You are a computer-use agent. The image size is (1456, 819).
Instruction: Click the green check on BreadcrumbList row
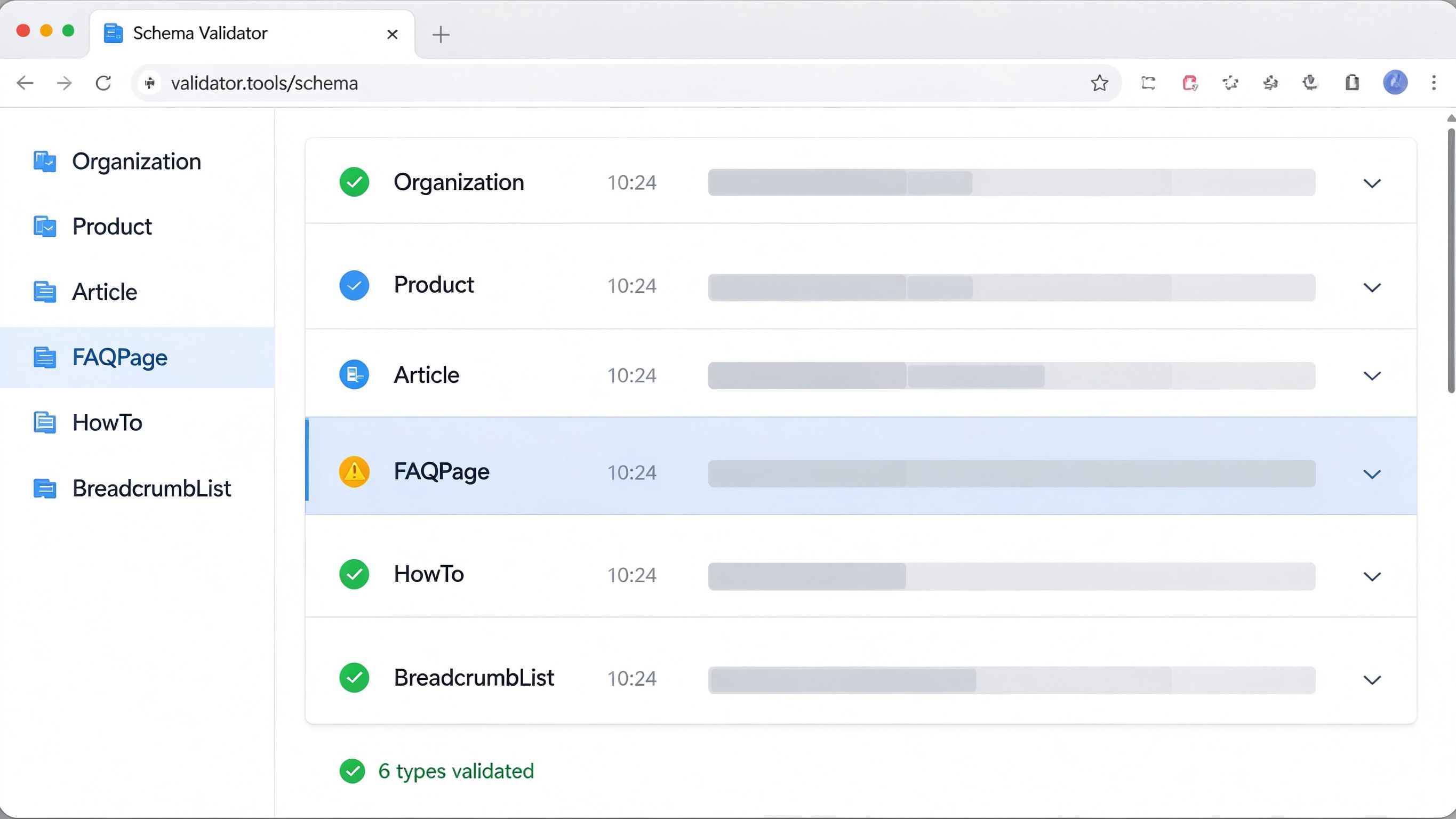[x=354, y=678]
